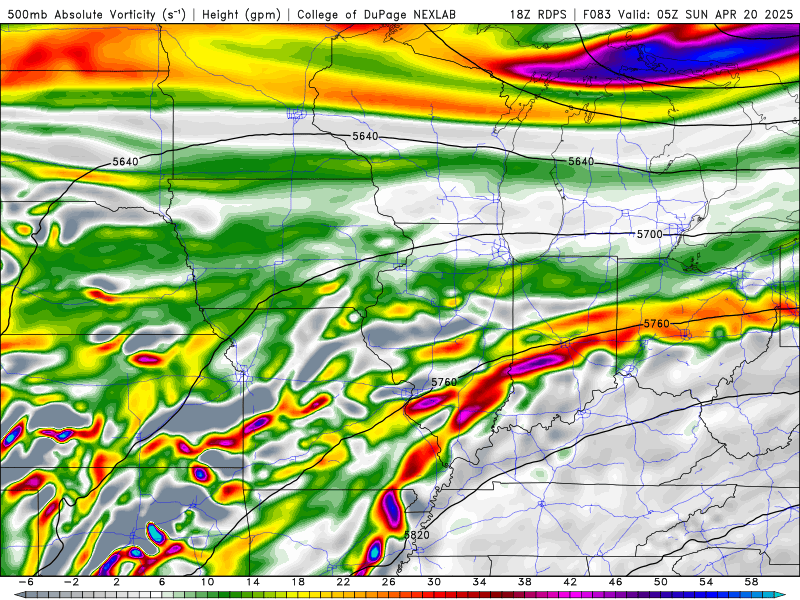Click the "Height (gpm)" header label
Image resolution: width=800 pixels, height=600 pixels.
point(241,15)
